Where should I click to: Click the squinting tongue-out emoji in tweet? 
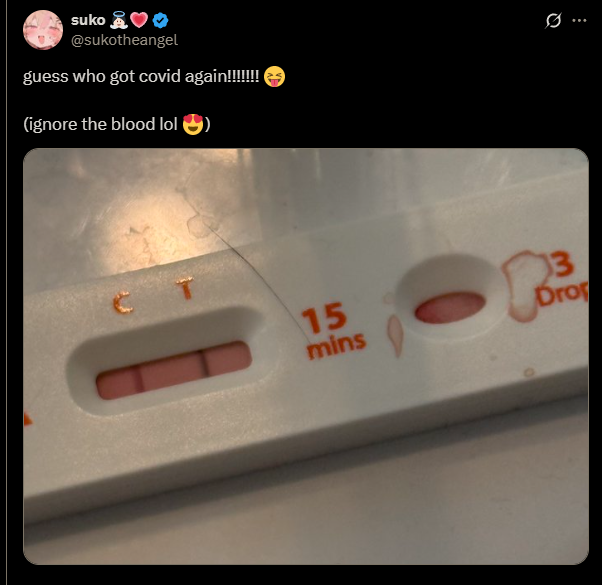(275, 76)
